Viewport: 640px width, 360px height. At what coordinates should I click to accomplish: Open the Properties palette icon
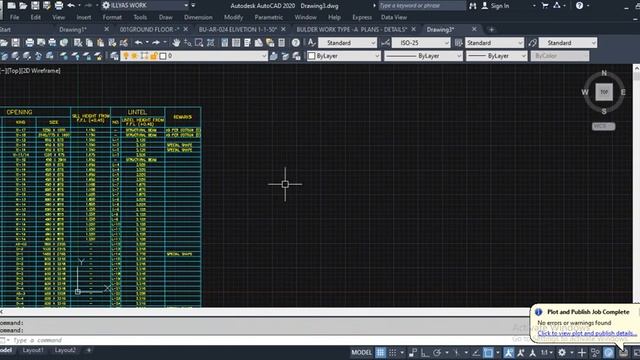click(x=224, y=42)
